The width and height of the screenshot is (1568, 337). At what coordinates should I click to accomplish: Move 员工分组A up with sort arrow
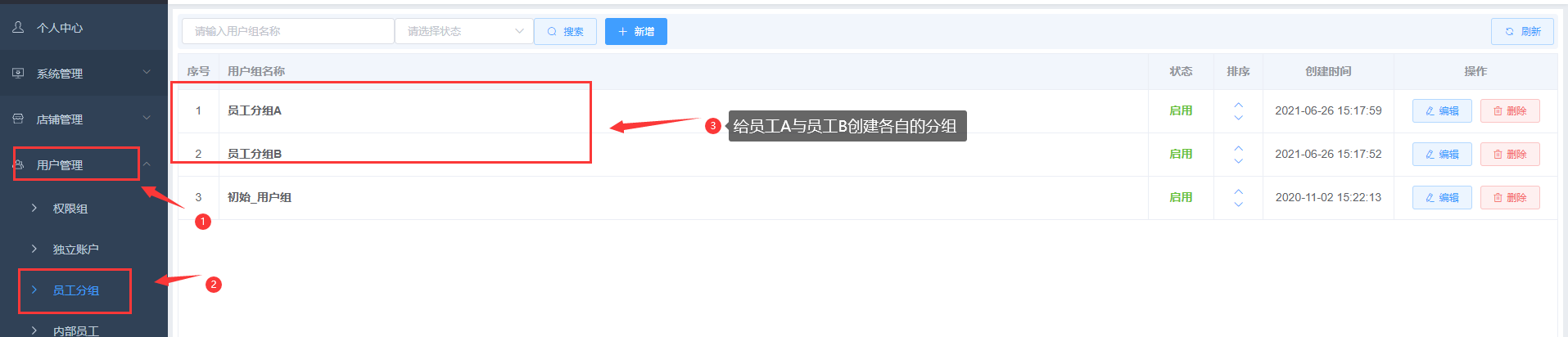click(1238, 105)
